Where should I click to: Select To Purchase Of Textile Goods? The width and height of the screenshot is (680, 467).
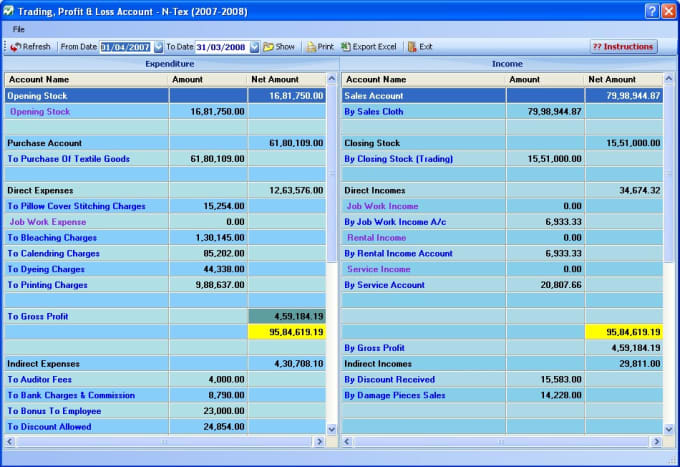click(x=165, y=159)
